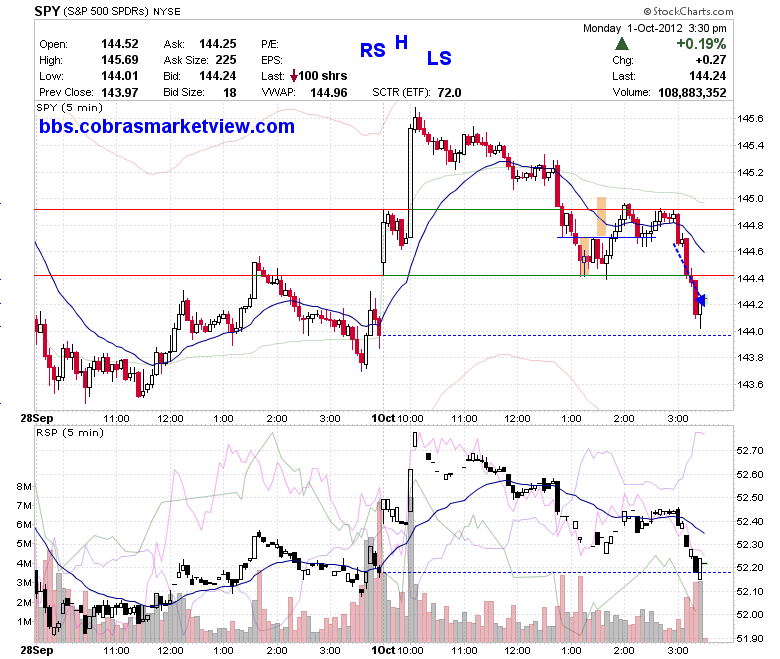This screenshot has width=780, height=659.
Task: Click the H annotation label
Action: tap(401, 43)
